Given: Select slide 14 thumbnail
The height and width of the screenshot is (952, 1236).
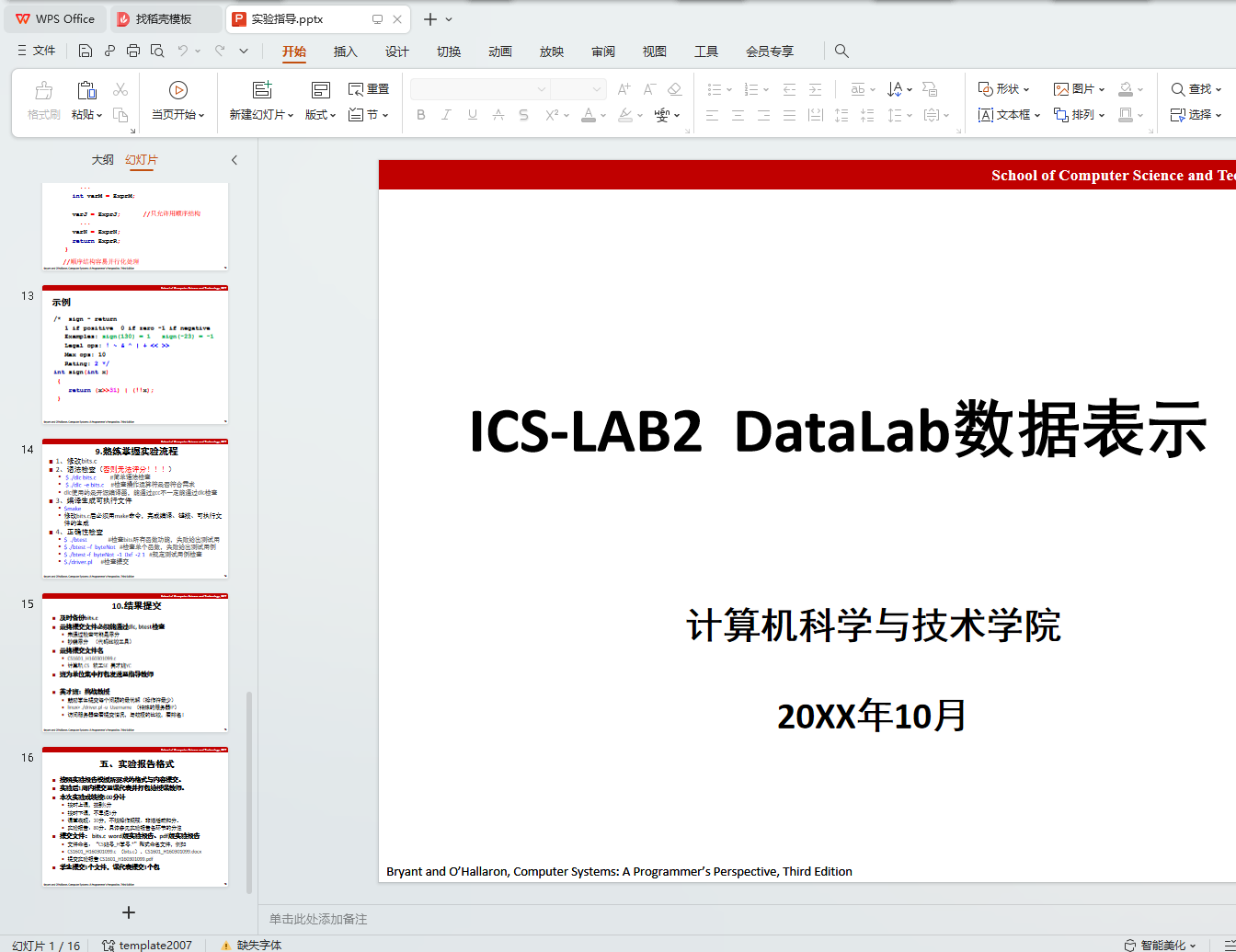Looking at the screenshot, I should coord(135,509).
